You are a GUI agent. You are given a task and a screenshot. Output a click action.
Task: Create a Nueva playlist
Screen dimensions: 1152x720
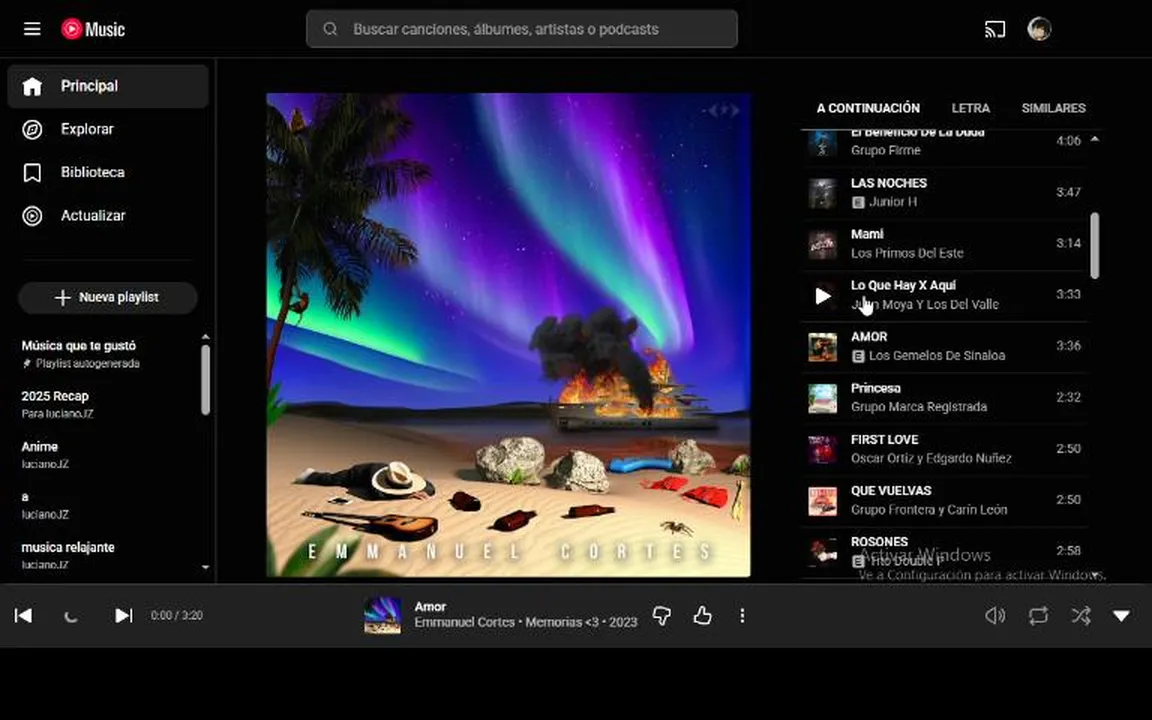108,298
